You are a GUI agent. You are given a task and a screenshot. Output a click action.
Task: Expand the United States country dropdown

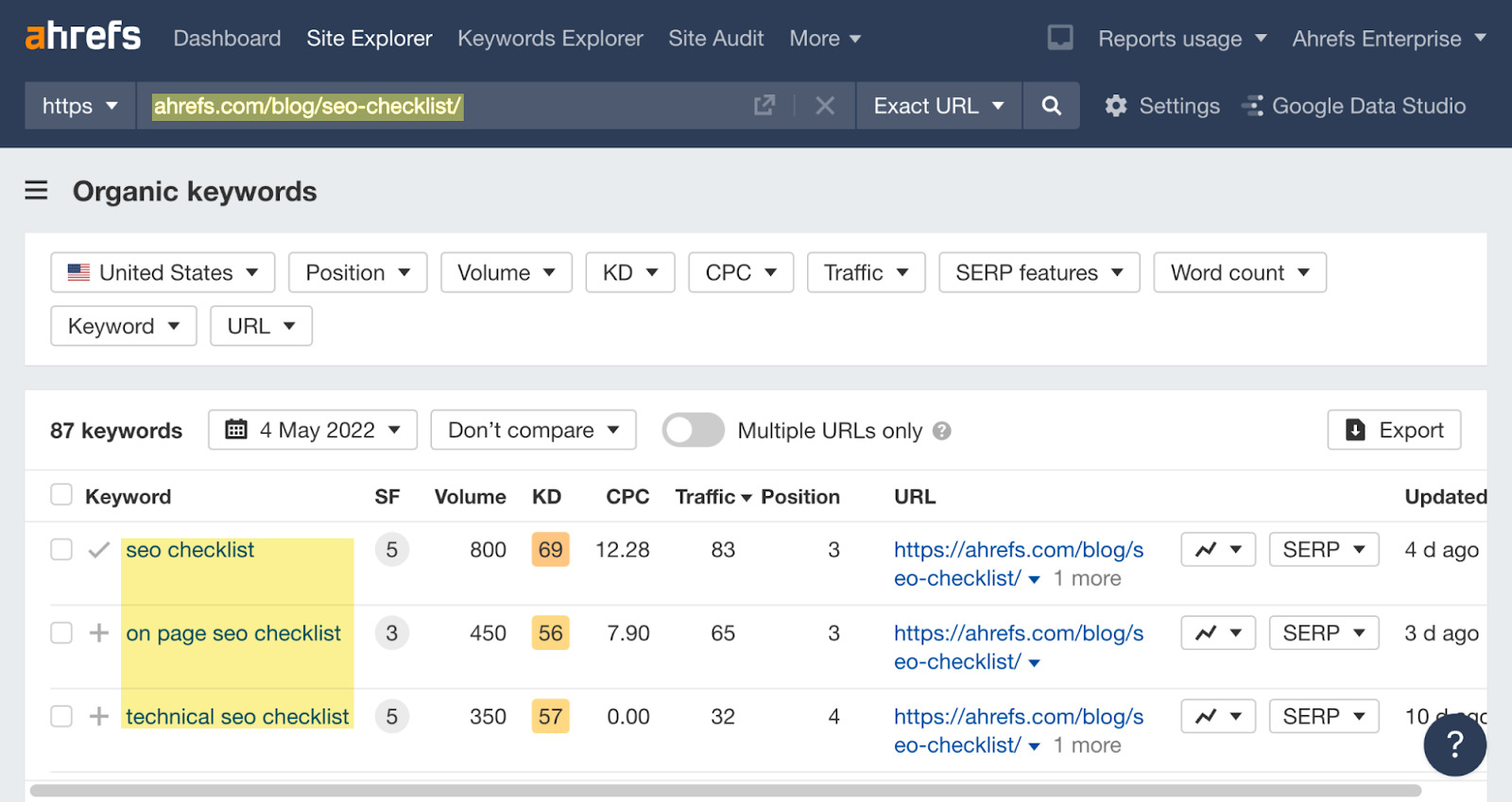(x=163, y=273)
